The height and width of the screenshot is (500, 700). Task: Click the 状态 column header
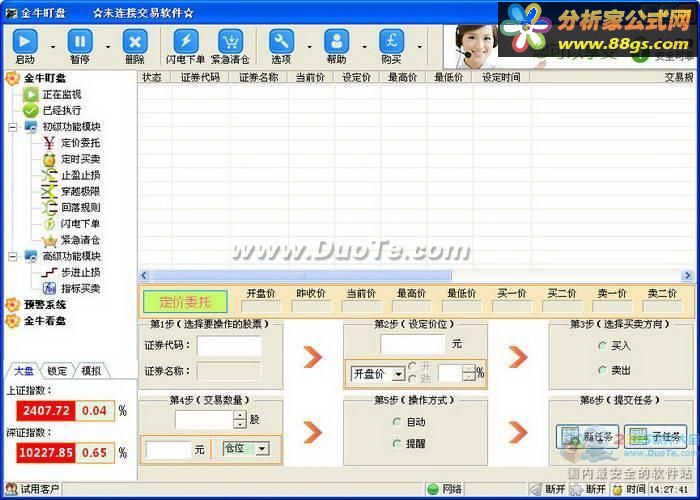tap(152, 77)
